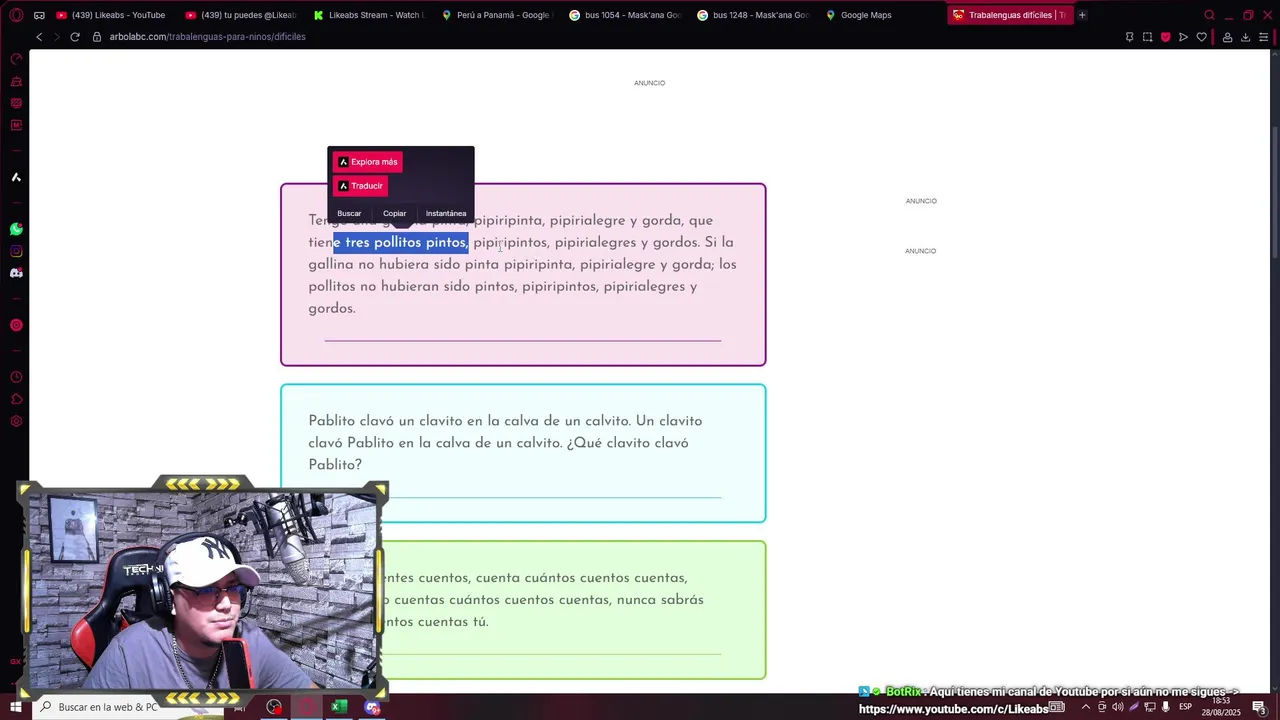Open the Easy Setup menu icon

(1263, 37)
